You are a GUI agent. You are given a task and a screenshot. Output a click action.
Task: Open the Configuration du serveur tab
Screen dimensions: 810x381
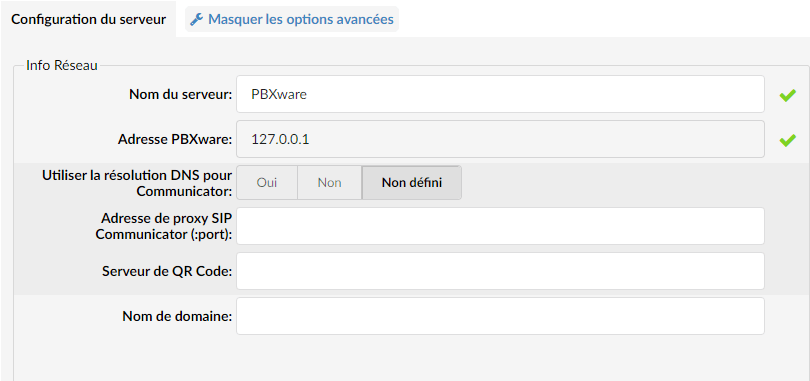(88, 20)
